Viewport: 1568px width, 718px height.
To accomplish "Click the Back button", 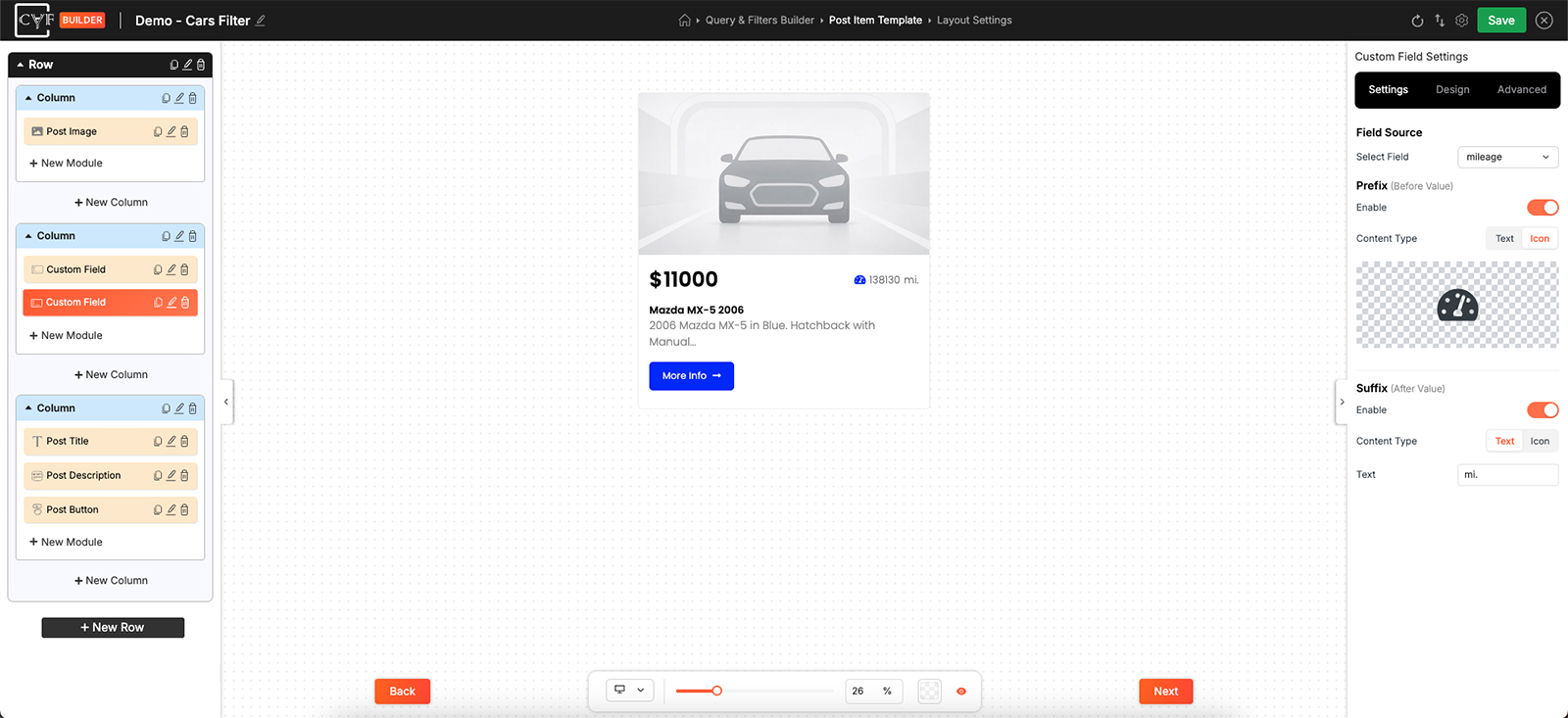I will (402, 692).
